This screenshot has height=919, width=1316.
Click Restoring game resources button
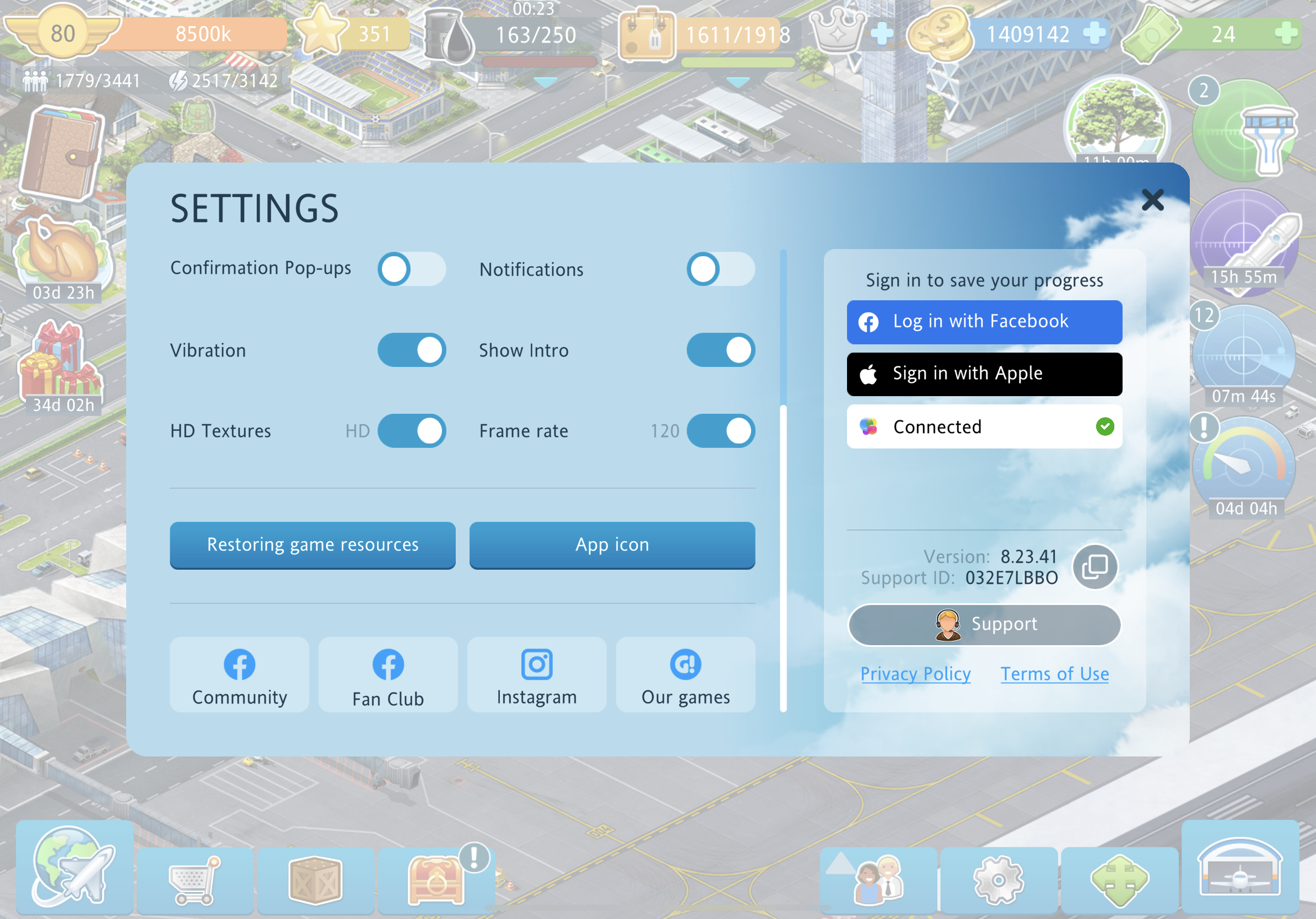click(x=312, y=544)
